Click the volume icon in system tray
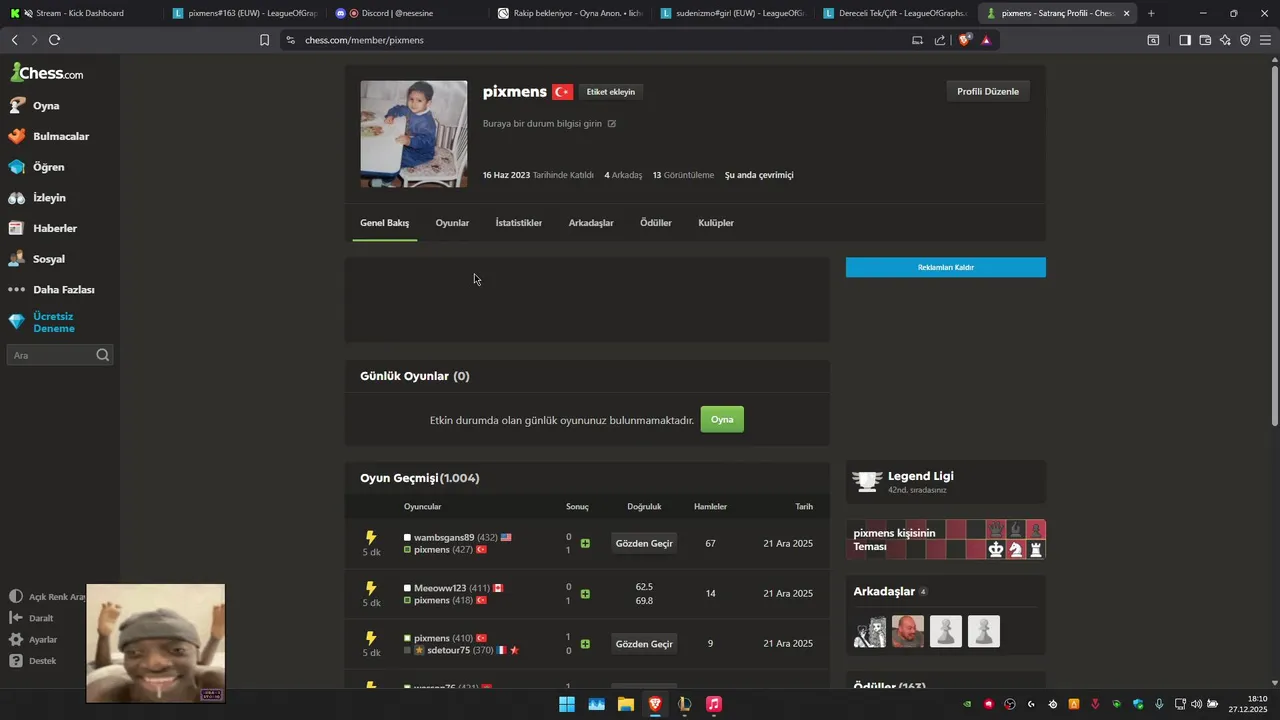 (x=1196, y=704)
